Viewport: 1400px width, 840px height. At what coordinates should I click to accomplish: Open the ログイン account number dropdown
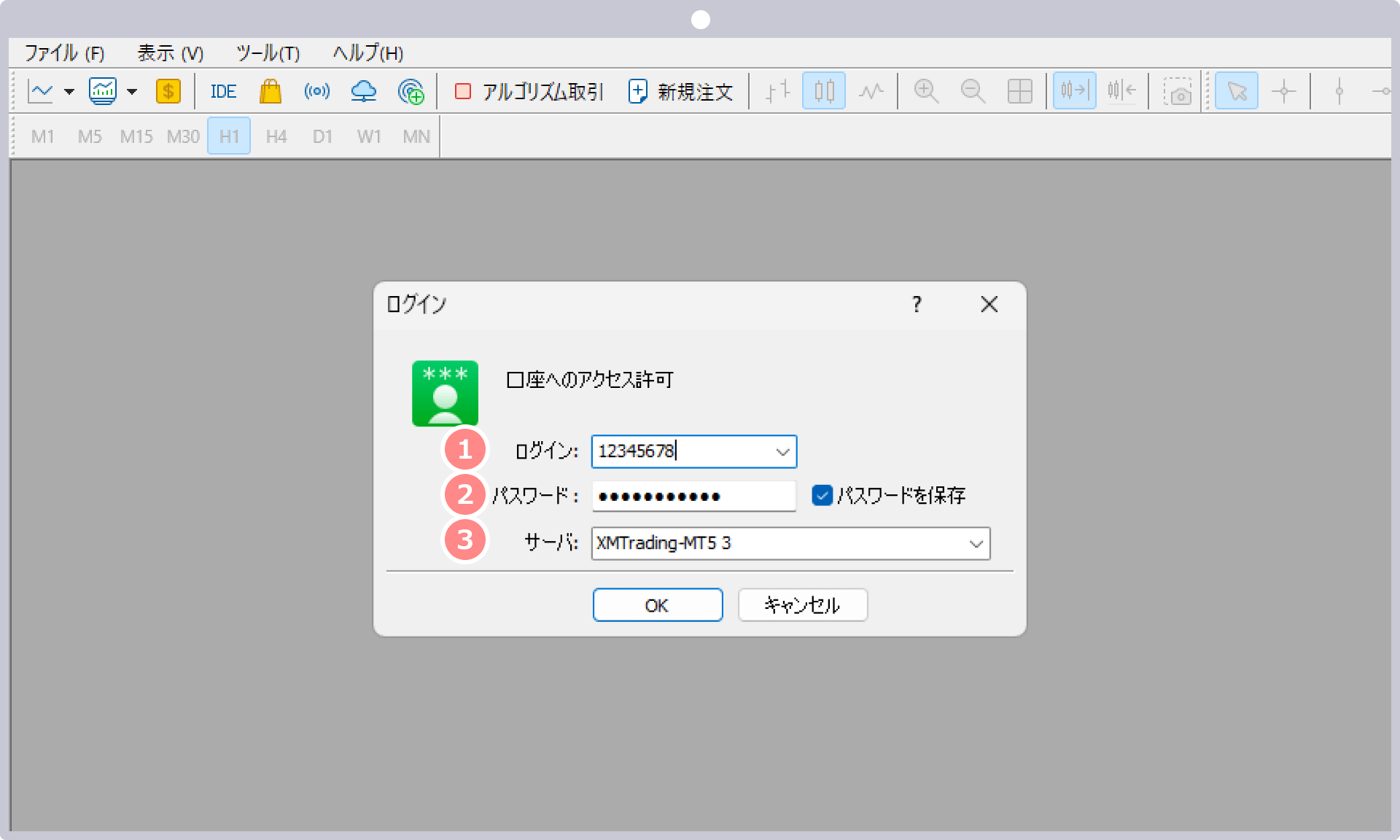point(783,451)
